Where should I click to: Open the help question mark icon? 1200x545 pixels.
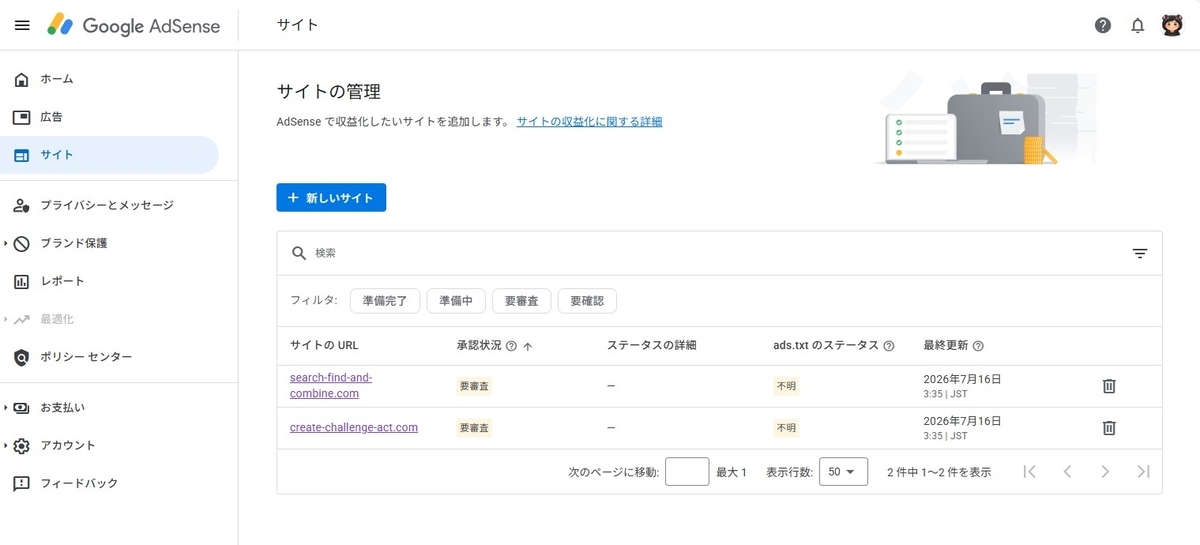pyautogui.click(x=1103, y=26)
